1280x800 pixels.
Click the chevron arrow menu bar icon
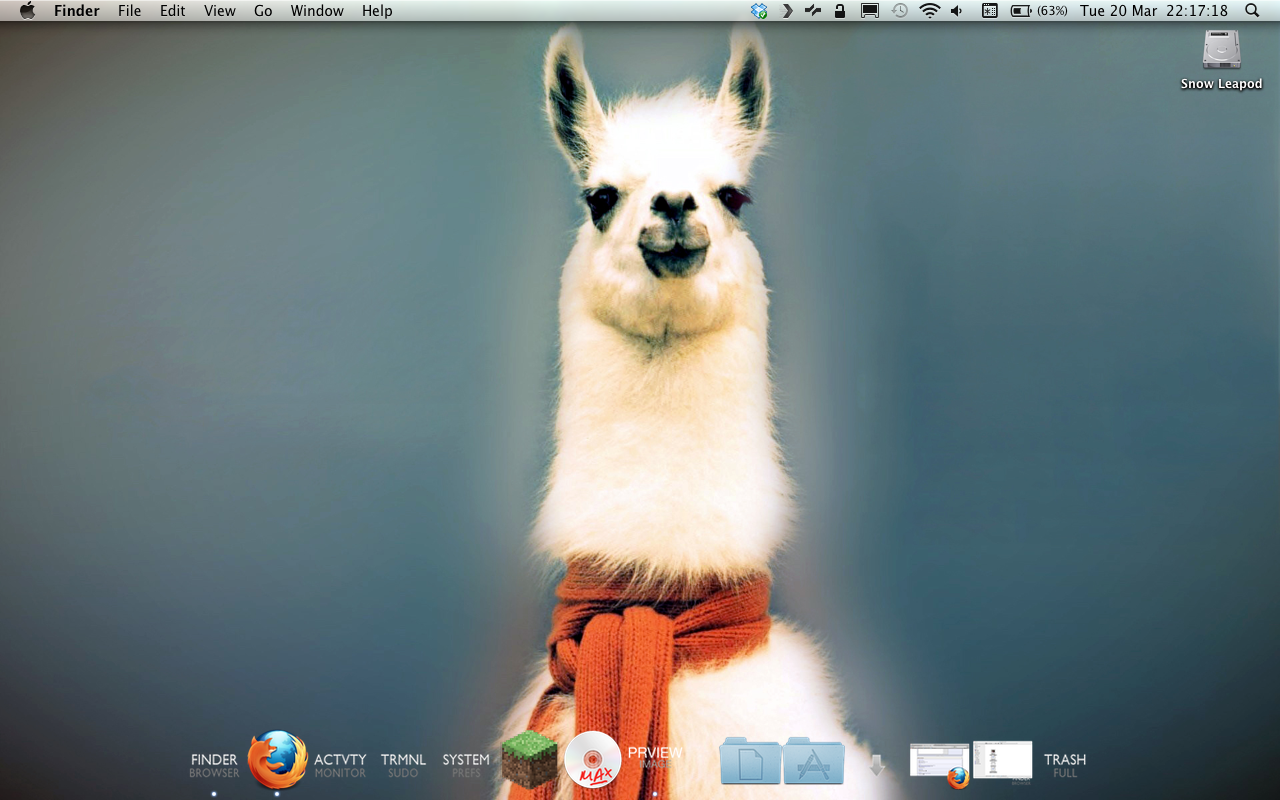[787, 11]
